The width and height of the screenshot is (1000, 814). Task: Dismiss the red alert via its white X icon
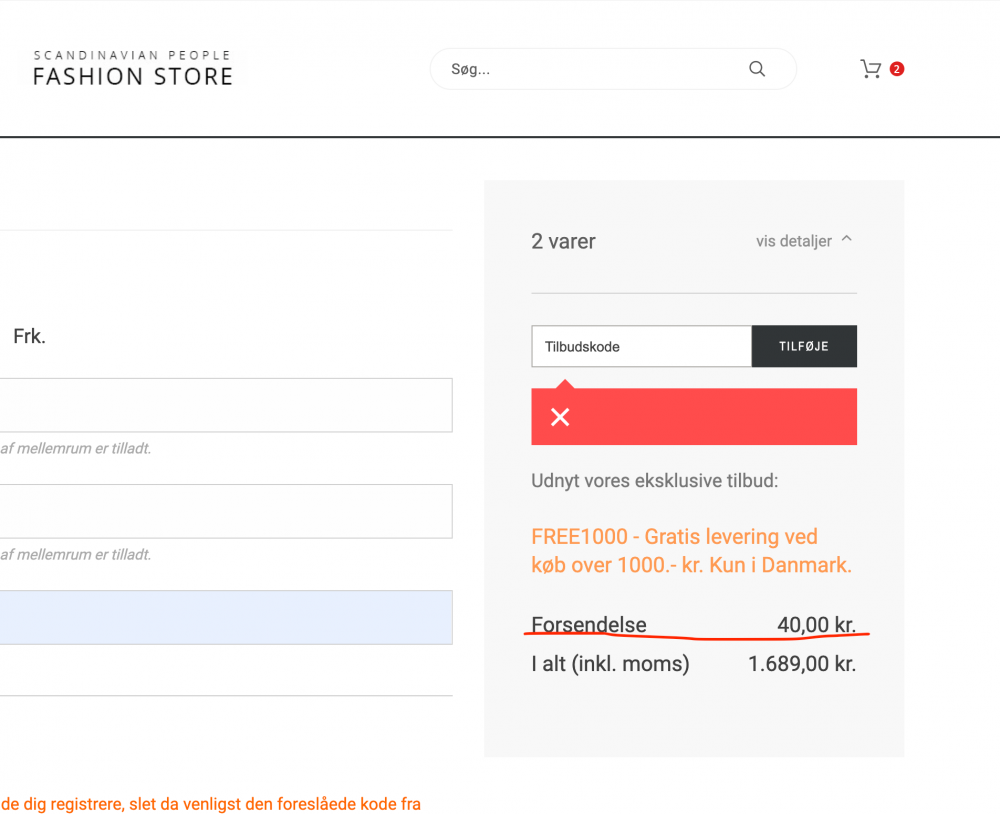point(559,417)
